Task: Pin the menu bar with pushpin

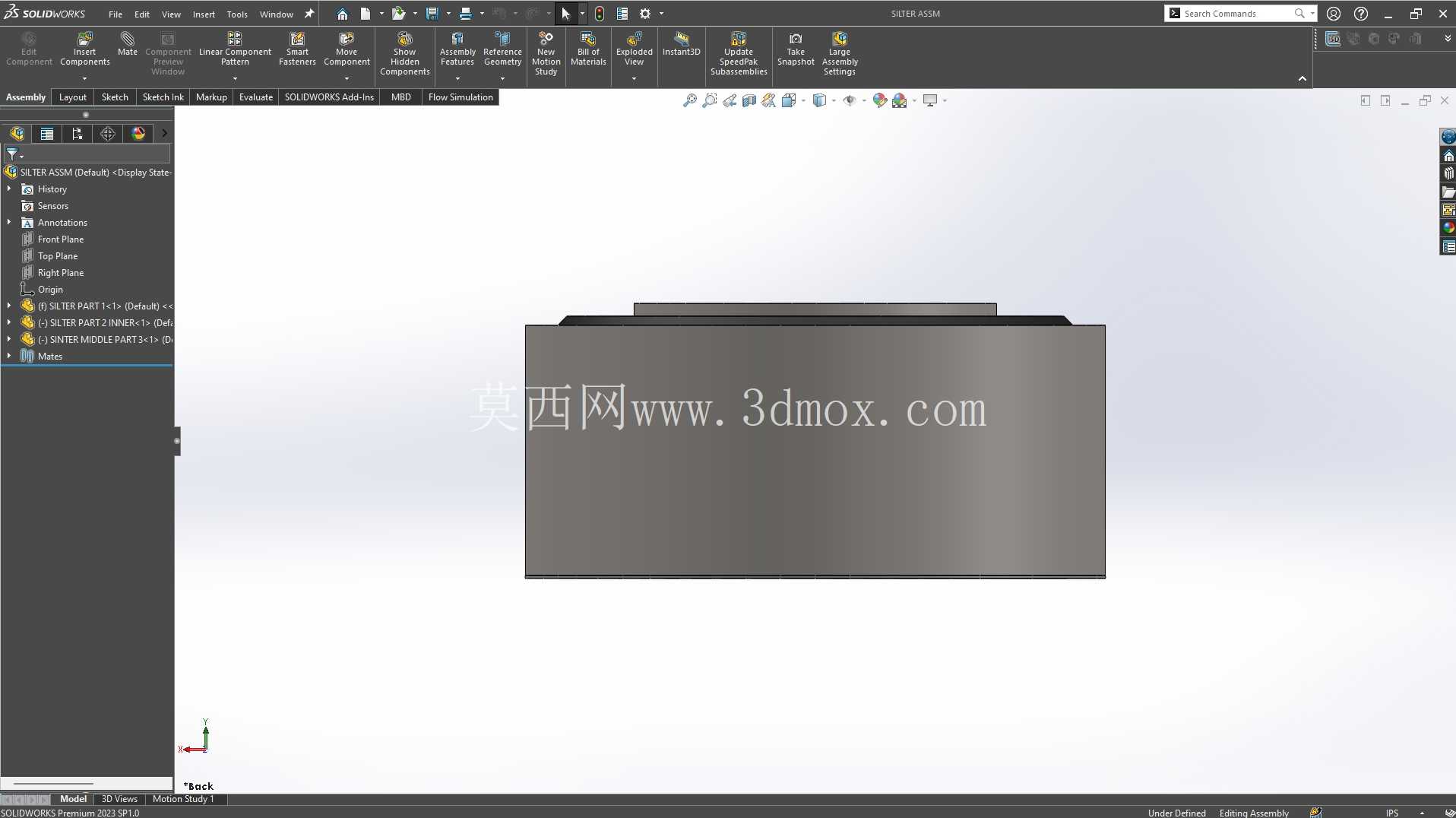Action: tap(309, 14)
